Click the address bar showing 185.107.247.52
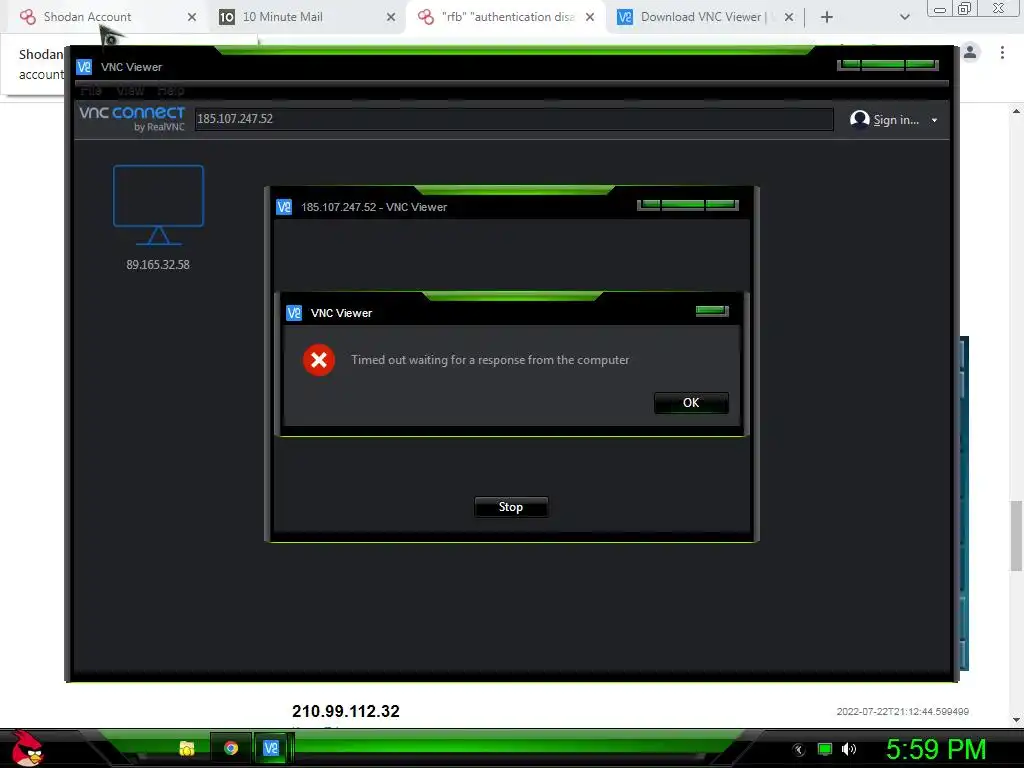The image size is (1024, 768). point(513,119)
